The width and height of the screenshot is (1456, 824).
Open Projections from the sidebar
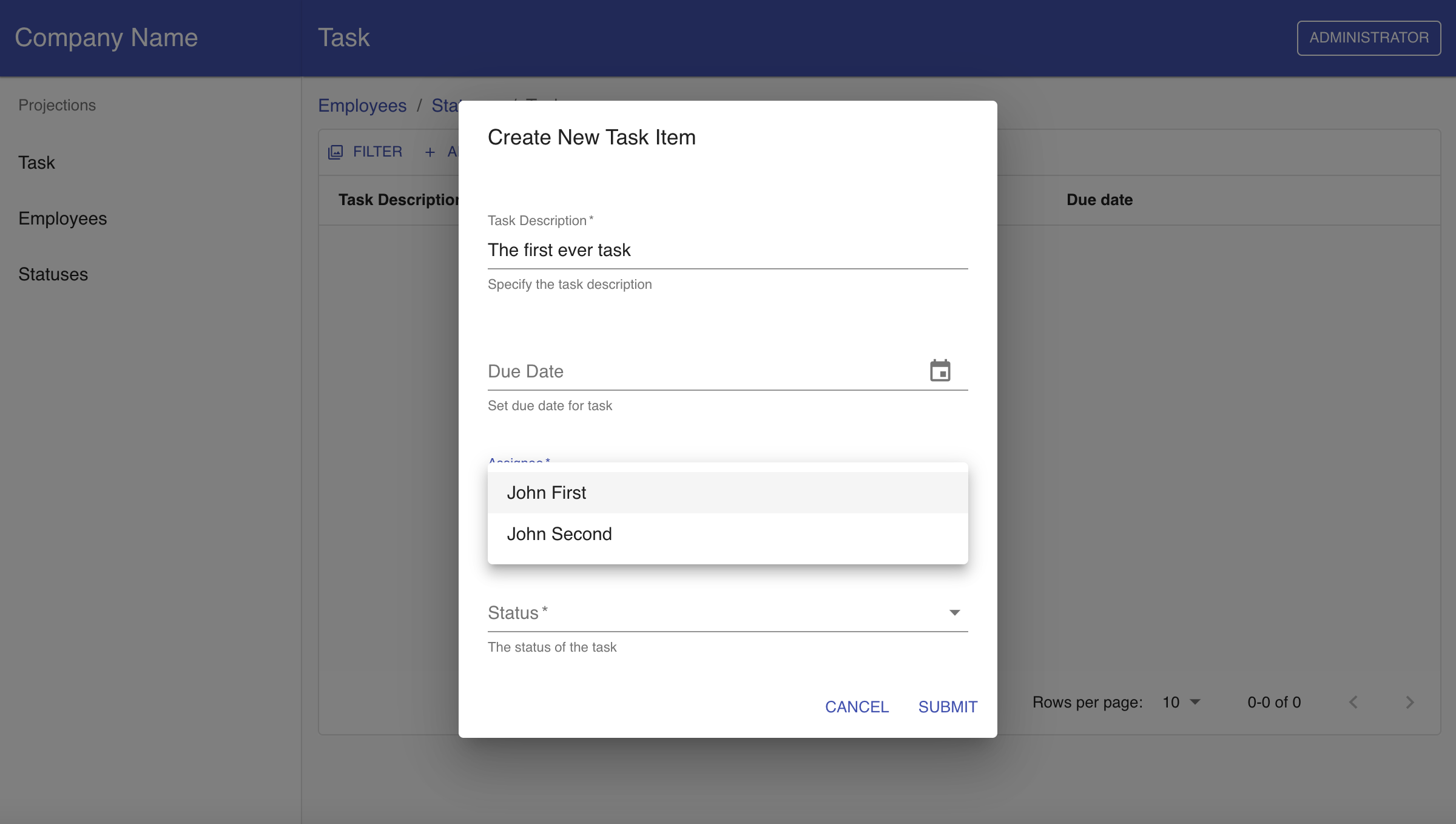(56, 104)
